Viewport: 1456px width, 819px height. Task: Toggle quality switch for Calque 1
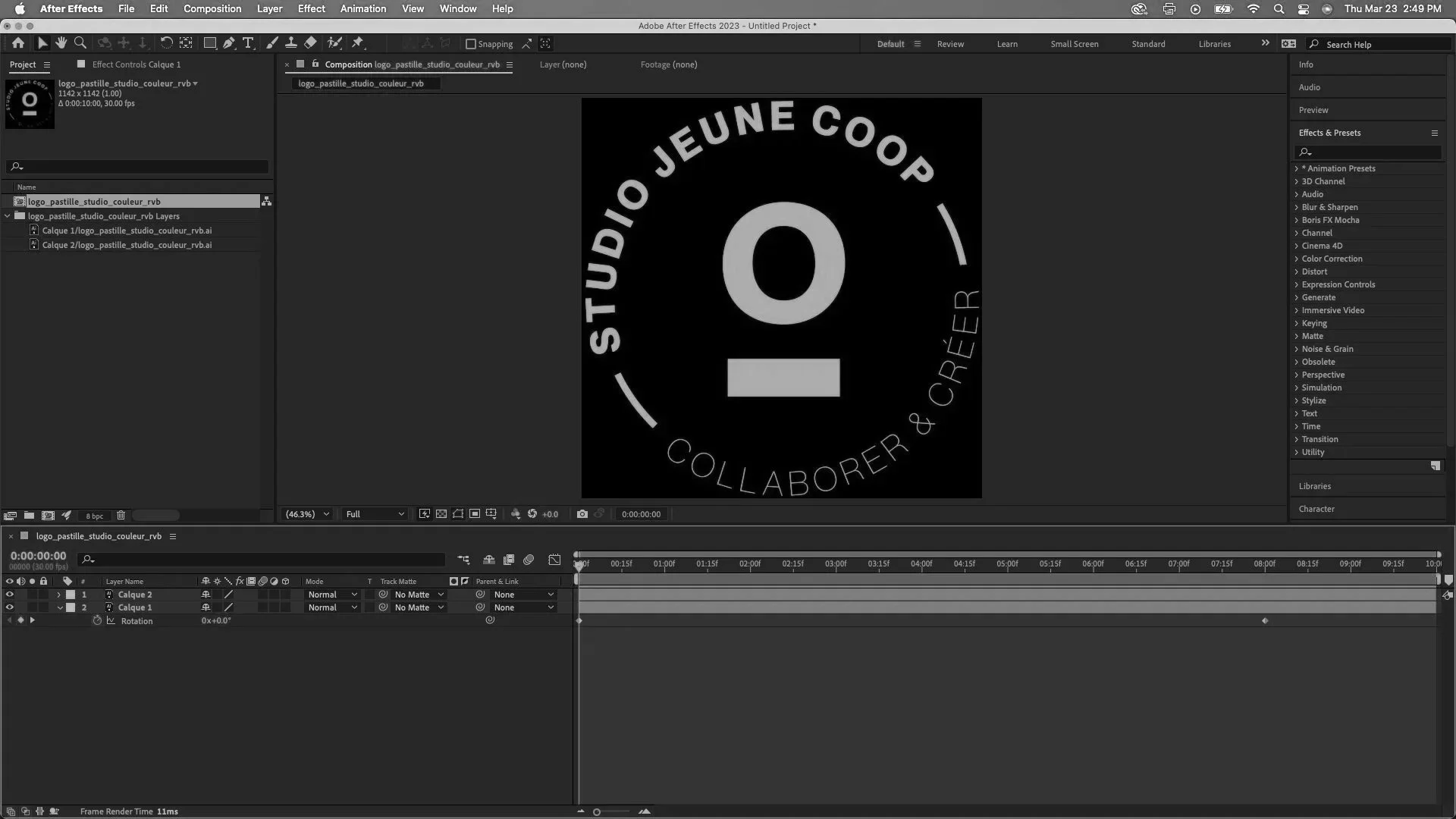[228, 607]
